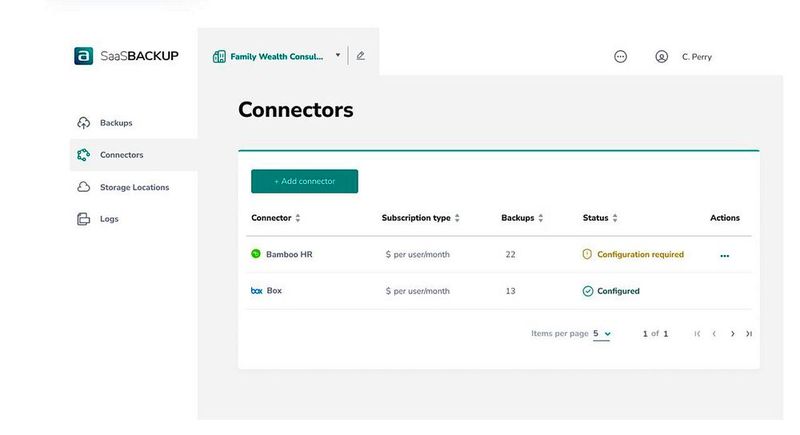
Task: Sort the table by Status column
Action: [x=615, y=218]
